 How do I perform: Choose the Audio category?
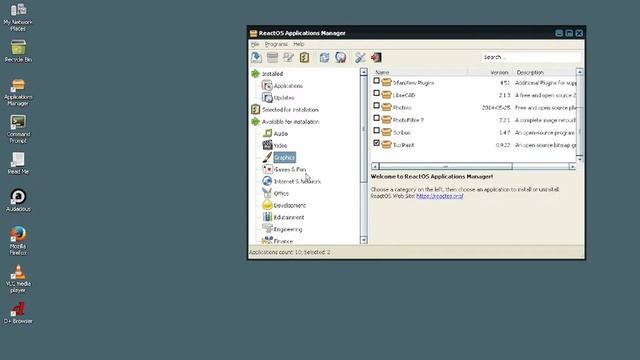pyautogui.click(x=281, y=133)
